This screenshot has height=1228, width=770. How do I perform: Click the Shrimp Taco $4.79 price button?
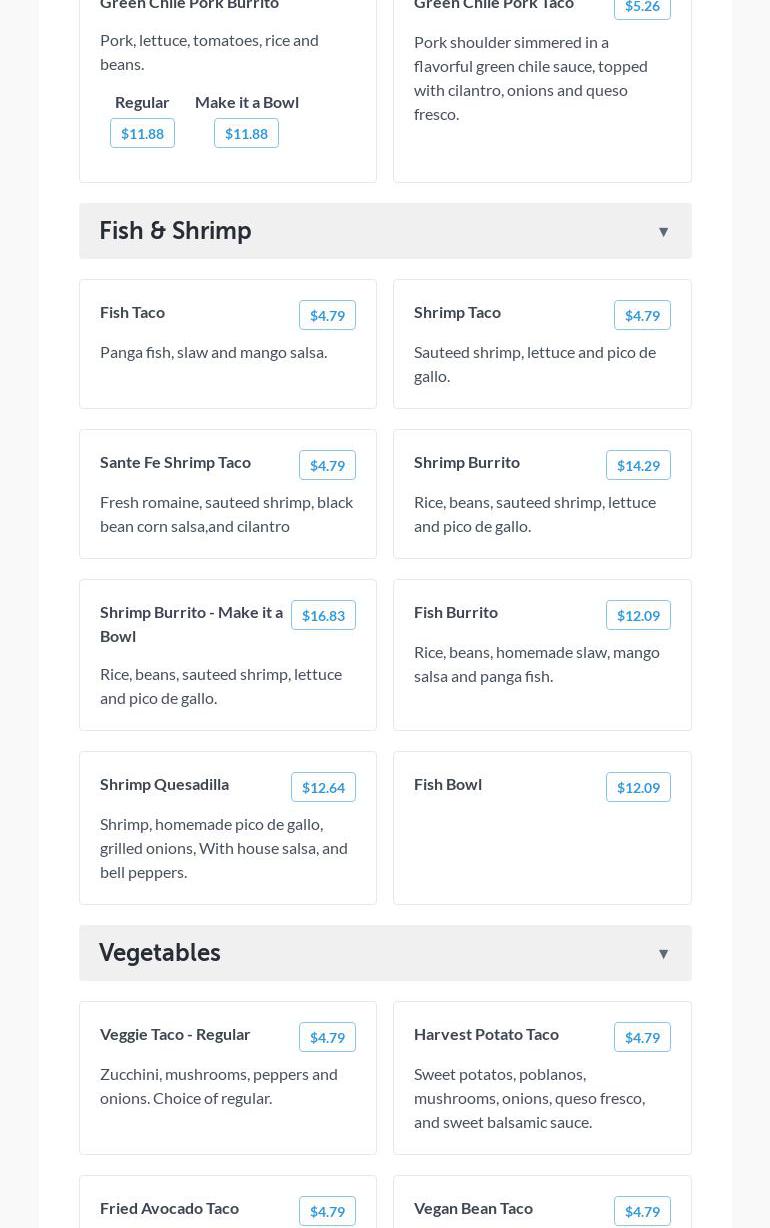pyautogui.click(x=642, y=315)
